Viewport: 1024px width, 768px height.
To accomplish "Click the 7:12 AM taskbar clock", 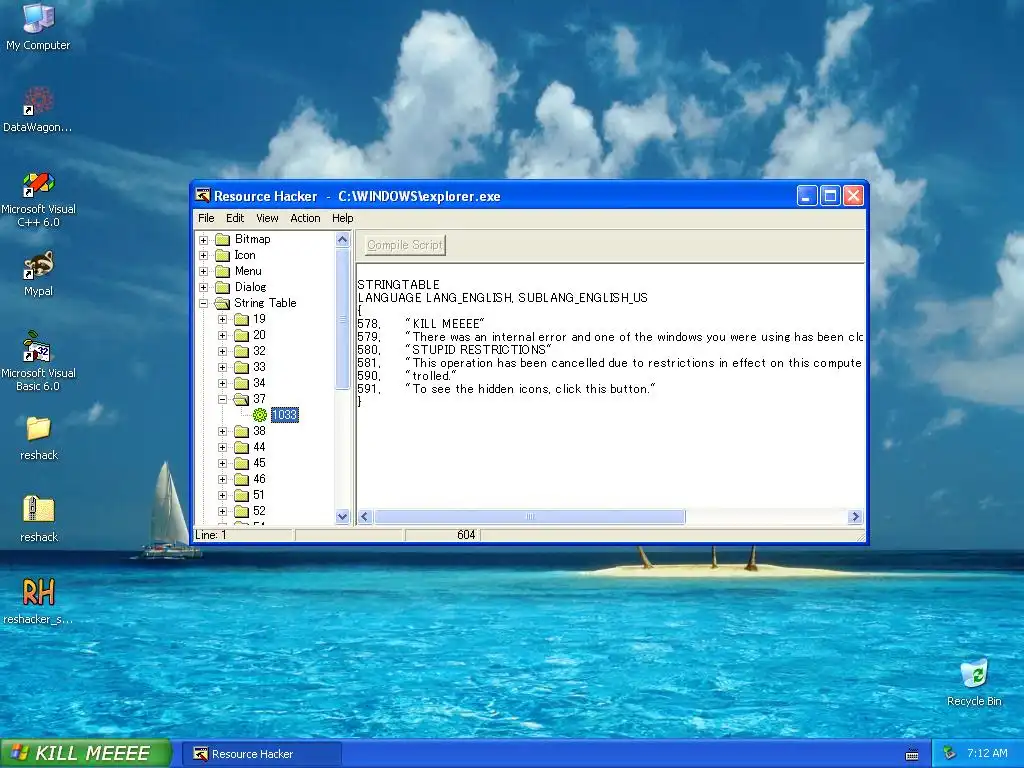I will (987, 754).
